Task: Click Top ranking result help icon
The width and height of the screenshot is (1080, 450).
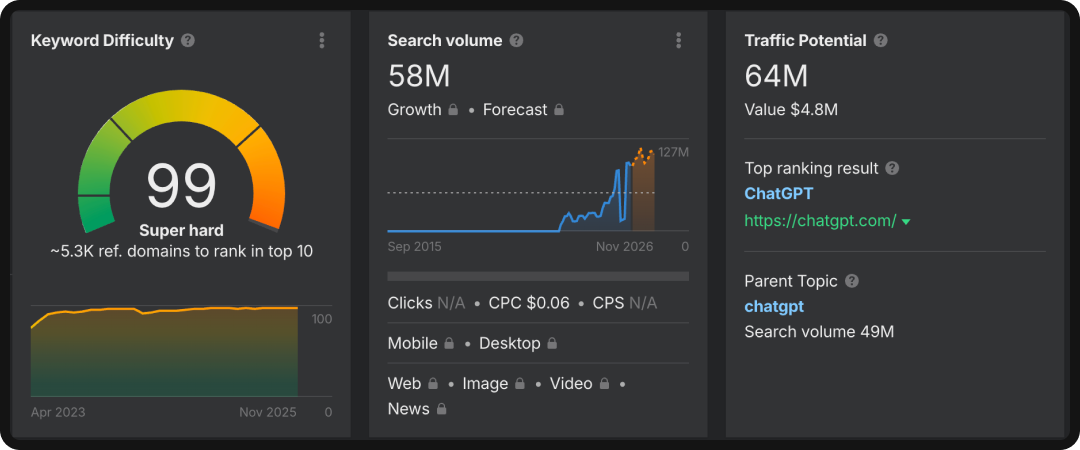Action: coord(892,168)
